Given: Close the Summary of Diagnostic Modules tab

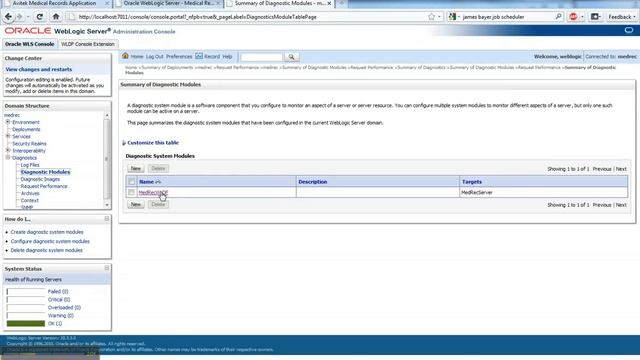Looking at the screenshot, I should pos(329,3).
